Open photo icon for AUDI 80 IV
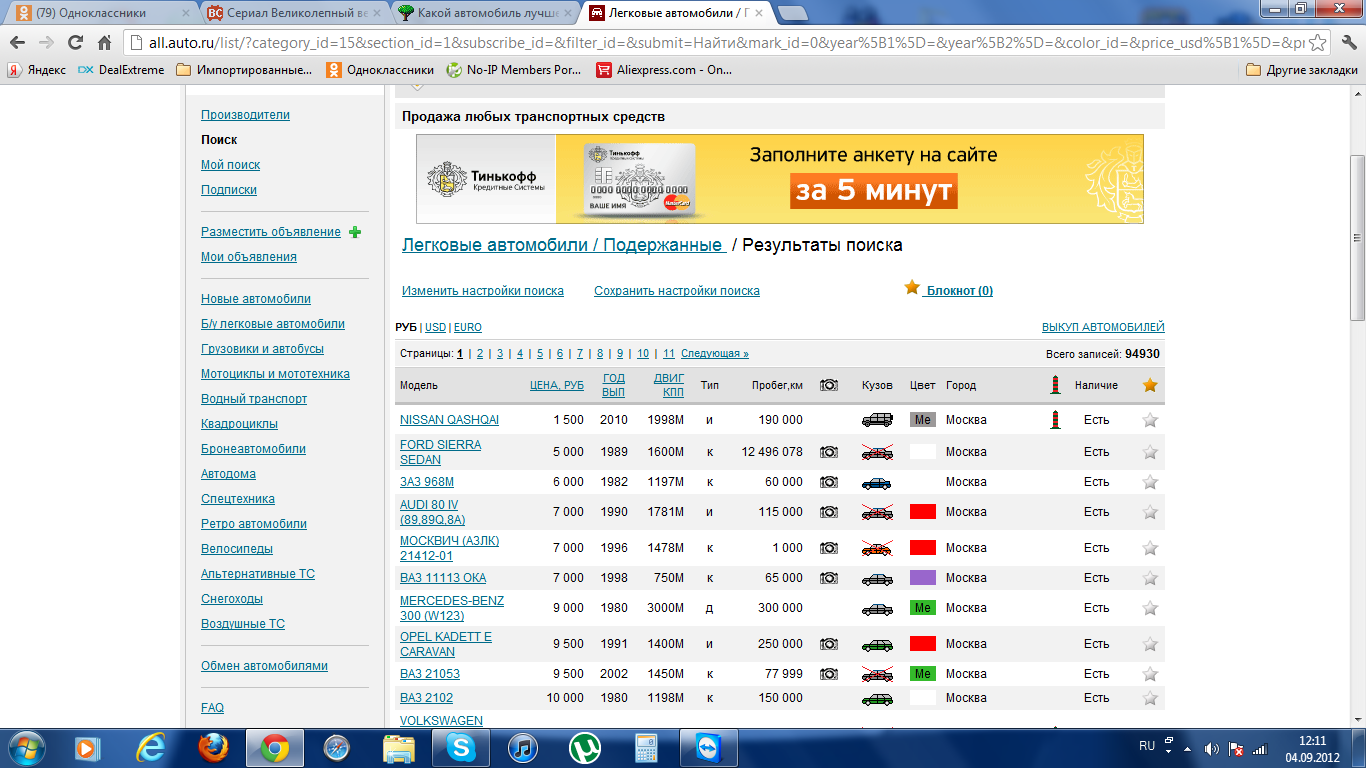Viewport: 1366px width, 768px height. click(x=829, y=512)
